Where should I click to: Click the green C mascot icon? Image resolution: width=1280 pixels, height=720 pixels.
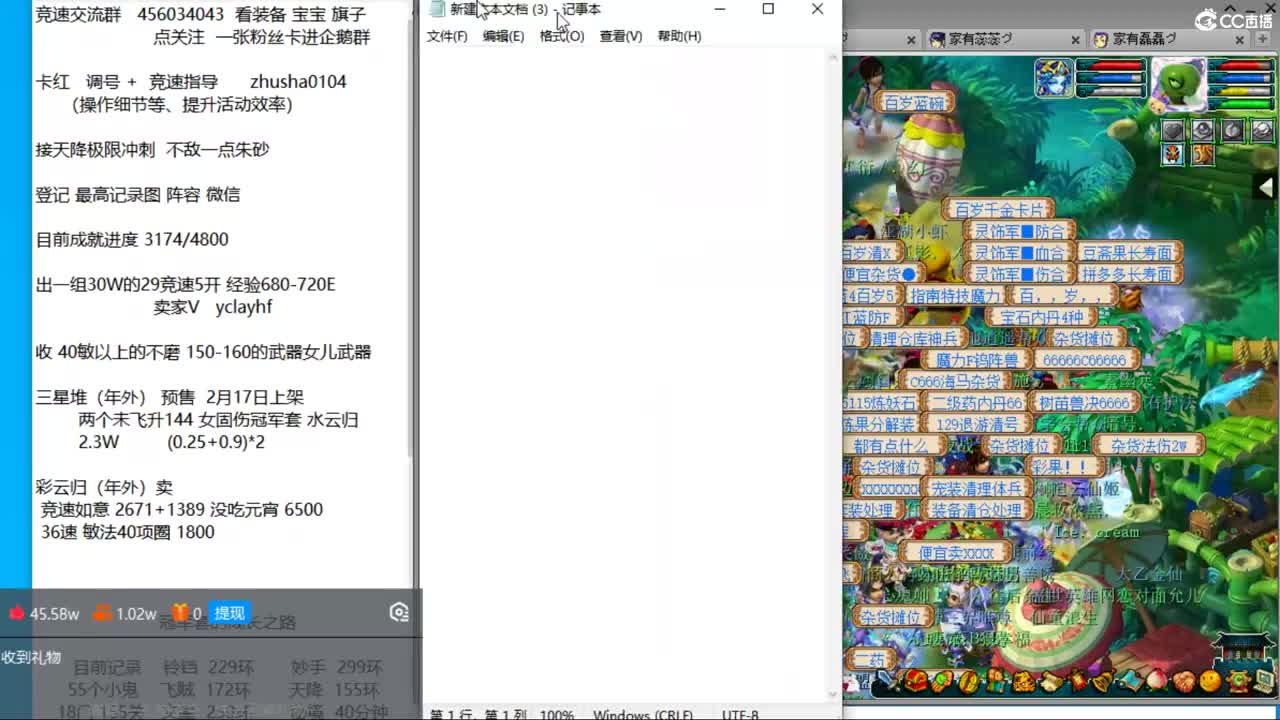1239,682
